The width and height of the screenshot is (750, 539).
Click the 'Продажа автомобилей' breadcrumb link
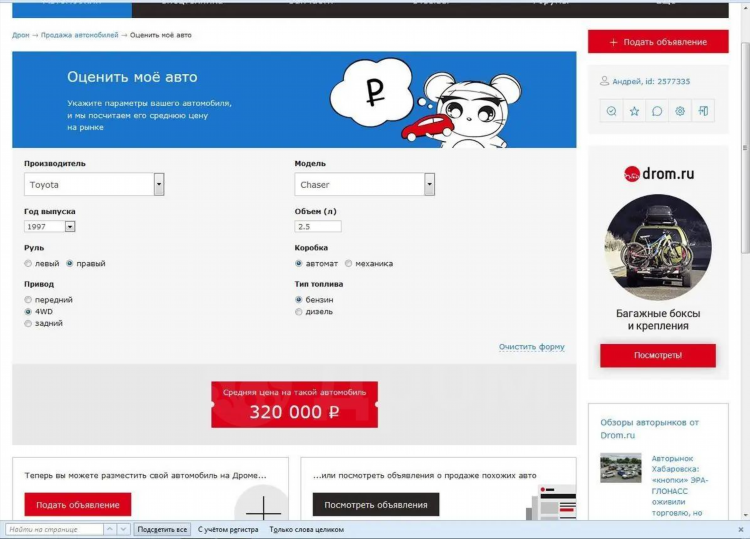coord(79,35)
